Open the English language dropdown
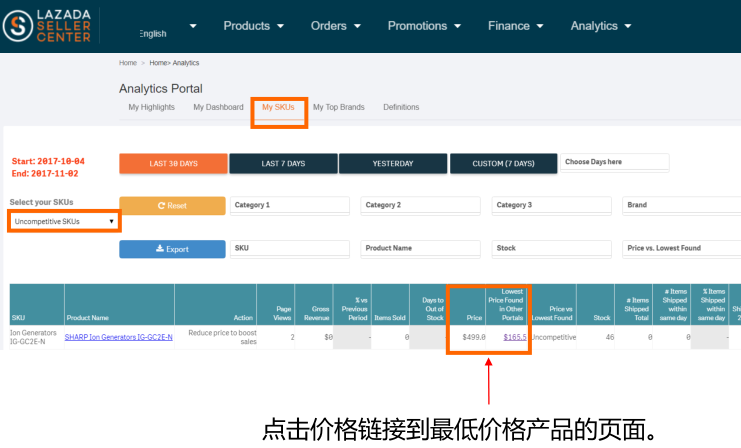Image resolution: width=741 pixels, height=448 pixels. (x=168, y=29)
